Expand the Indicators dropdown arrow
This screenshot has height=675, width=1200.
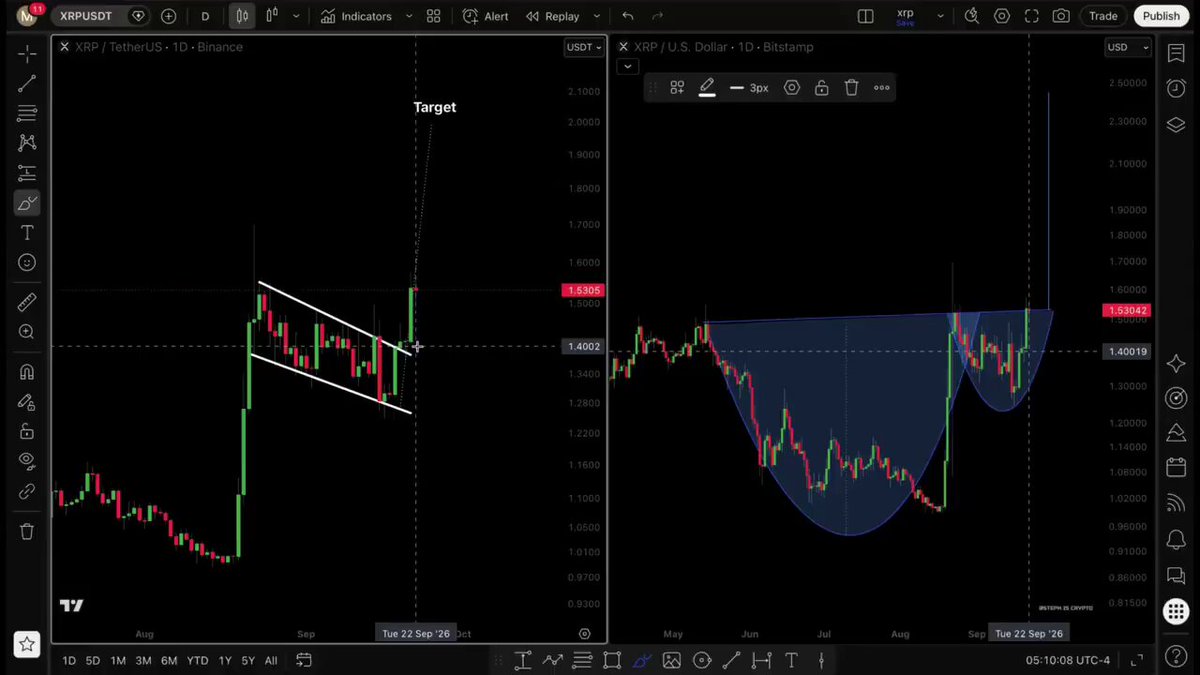coord(408,16)
